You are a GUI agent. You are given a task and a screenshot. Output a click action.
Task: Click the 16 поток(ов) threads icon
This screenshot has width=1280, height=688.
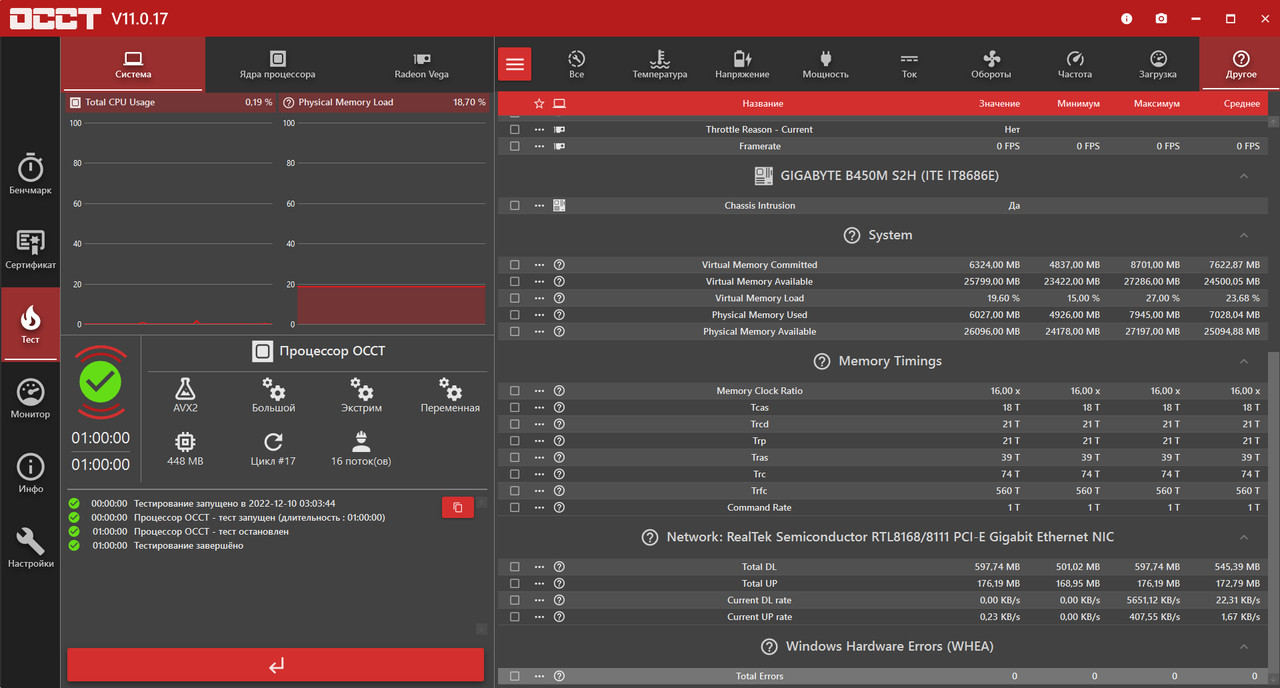click(x=361, y=442)
